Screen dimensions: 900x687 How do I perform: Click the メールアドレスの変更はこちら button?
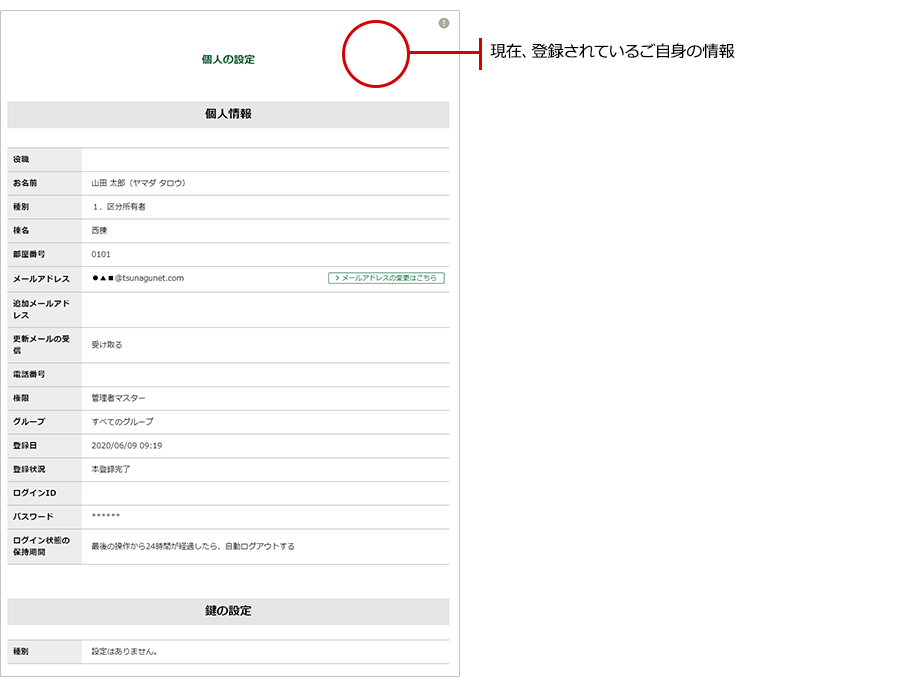(386, 278)
